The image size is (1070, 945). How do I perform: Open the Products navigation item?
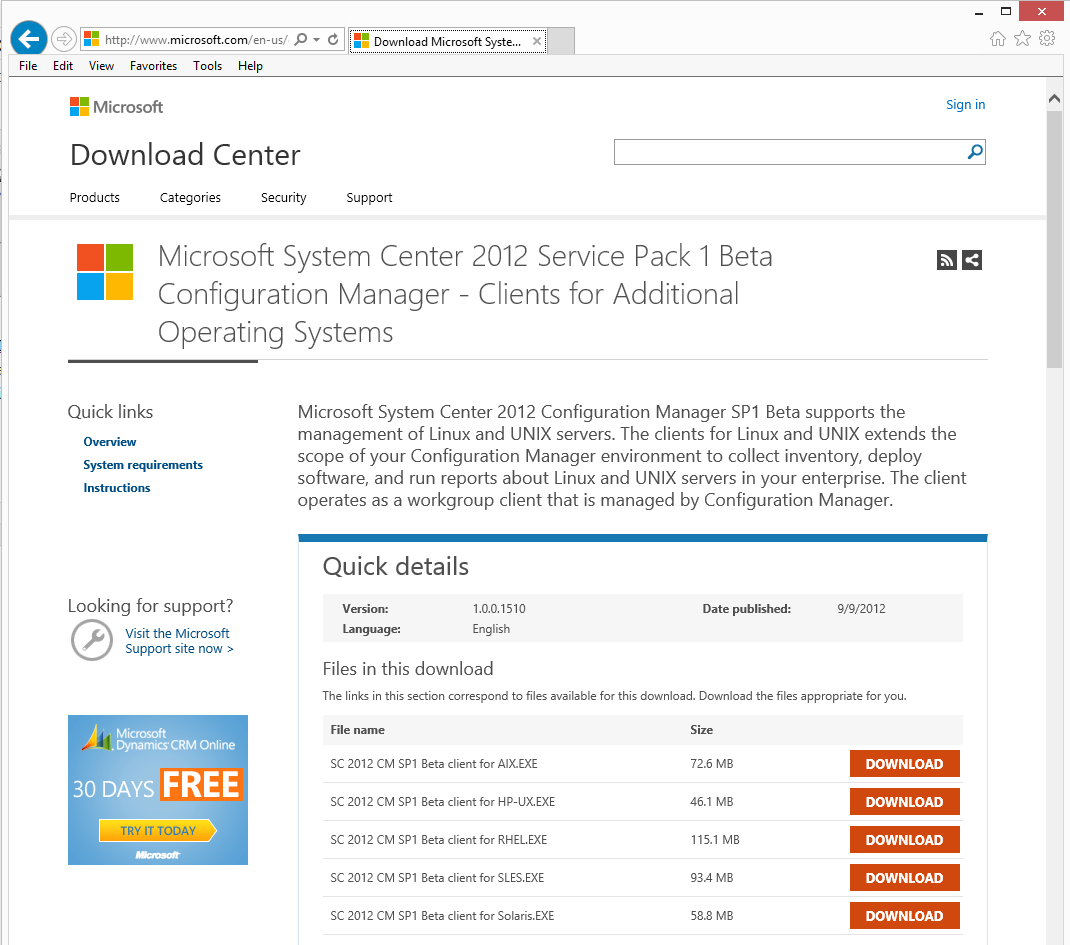pyautogui.click(x=95, y=197)
